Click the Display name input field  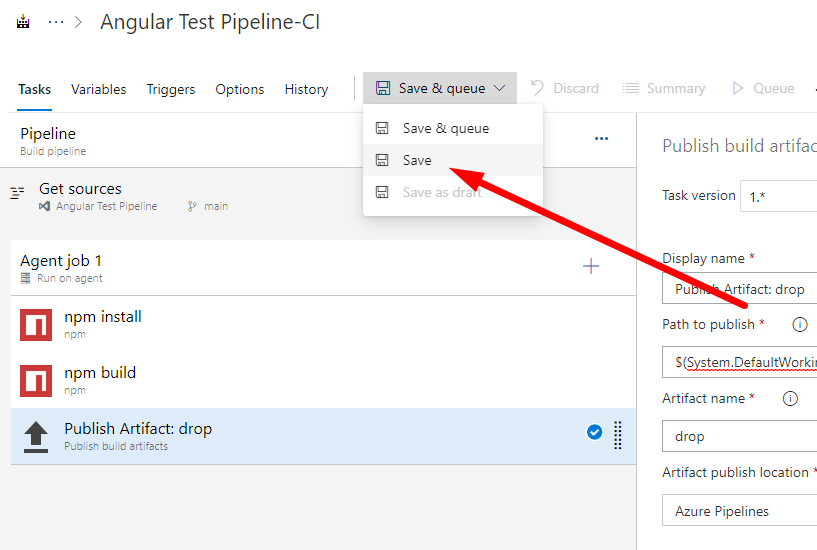[x=740, y=289]
